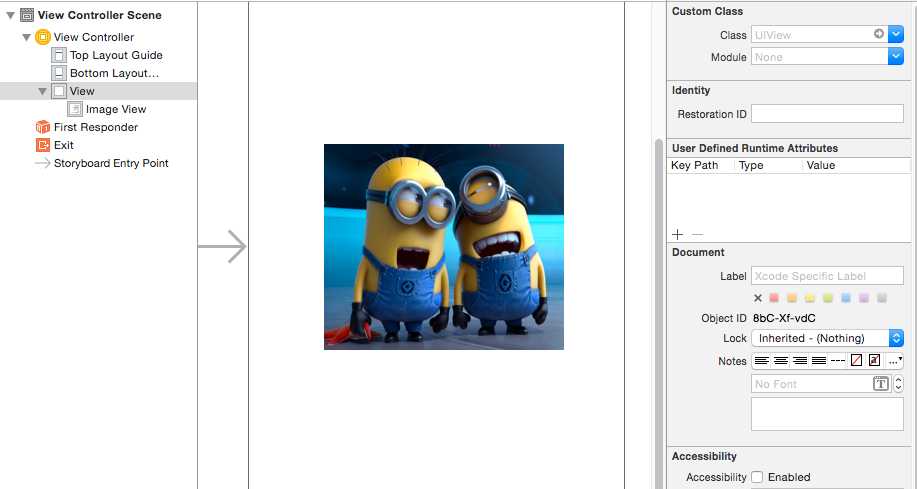Viewport: 917px width, 489px height.
Task: Select the minions image view on canvas
Action: 444,247
